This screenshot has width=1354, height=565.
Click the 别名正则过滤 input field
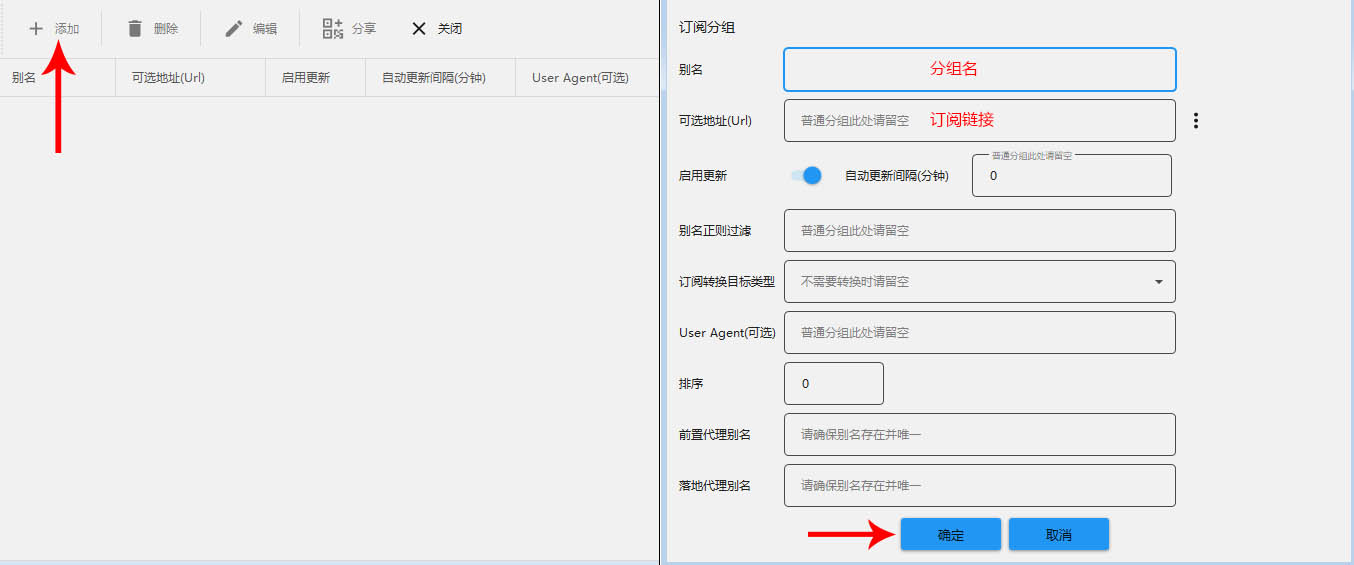pos(979,231)
